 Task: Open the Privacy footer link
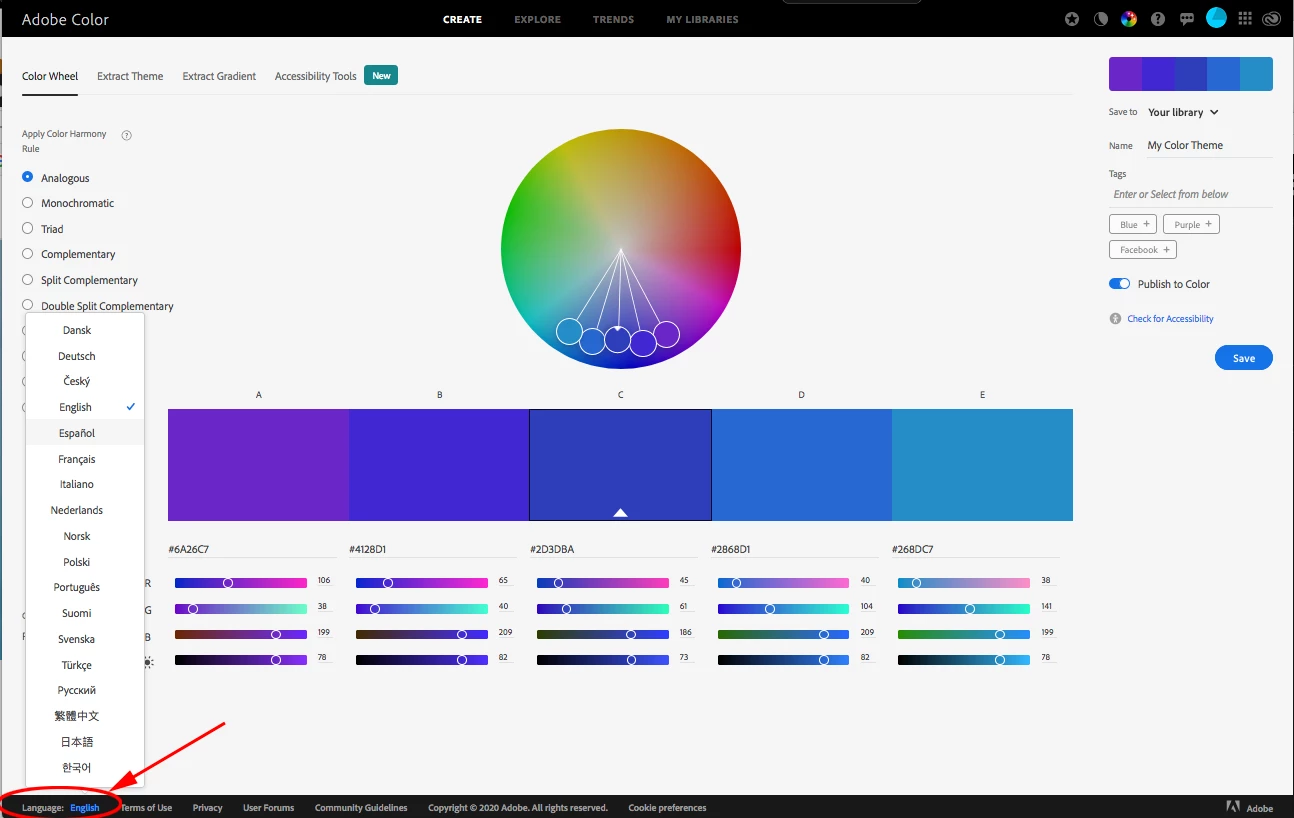tap(208, 808)
